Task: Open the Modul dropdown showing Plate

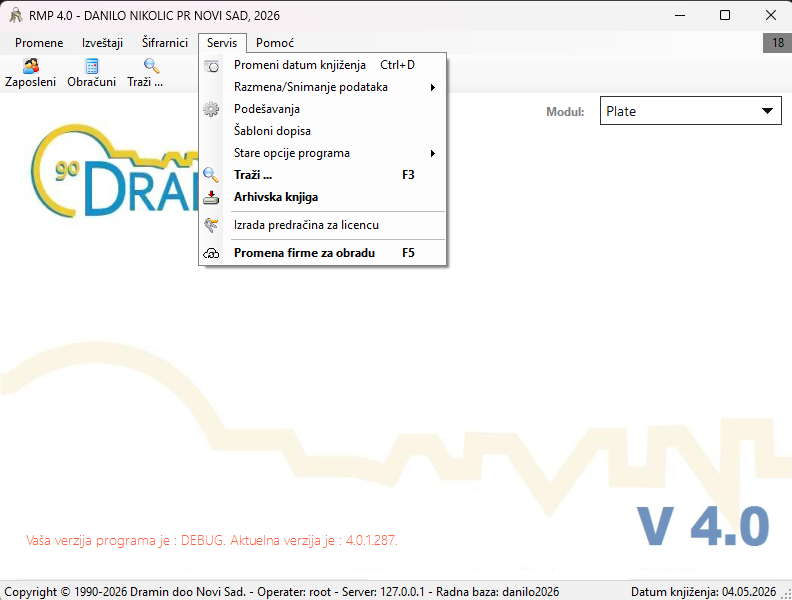Action: [690, 111]
